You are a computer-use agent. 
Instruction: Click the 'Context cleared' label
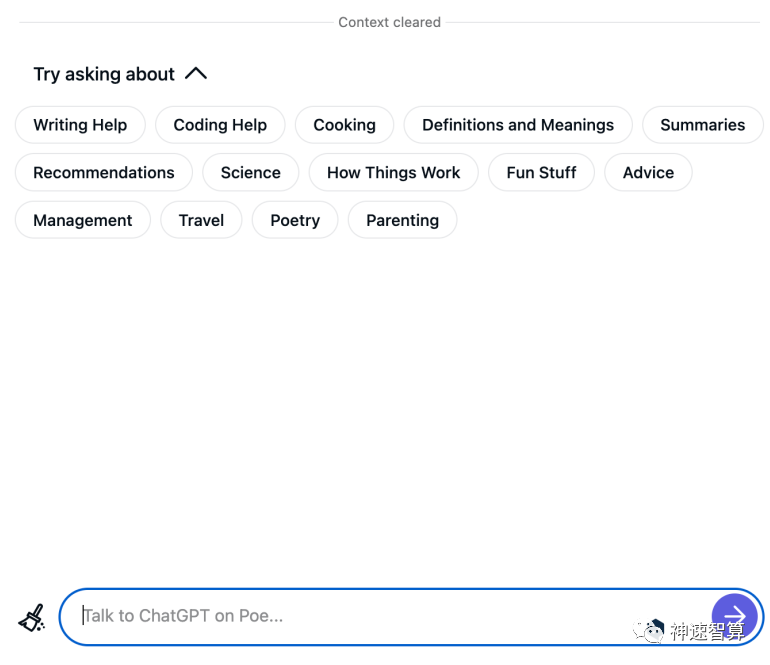pyautogui.click(x=389, y=22)
